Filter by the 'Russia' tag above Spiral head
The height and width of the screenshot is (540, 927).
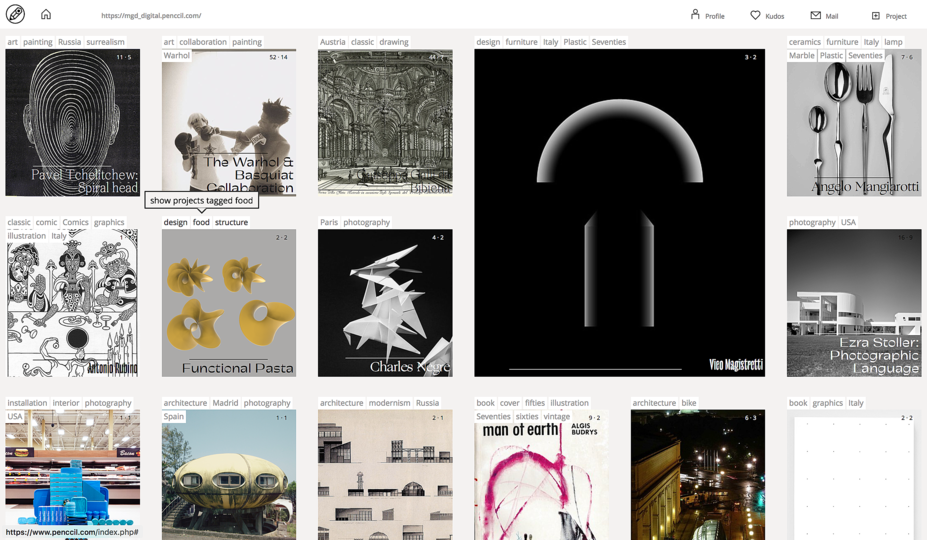(x=69, y=42)
